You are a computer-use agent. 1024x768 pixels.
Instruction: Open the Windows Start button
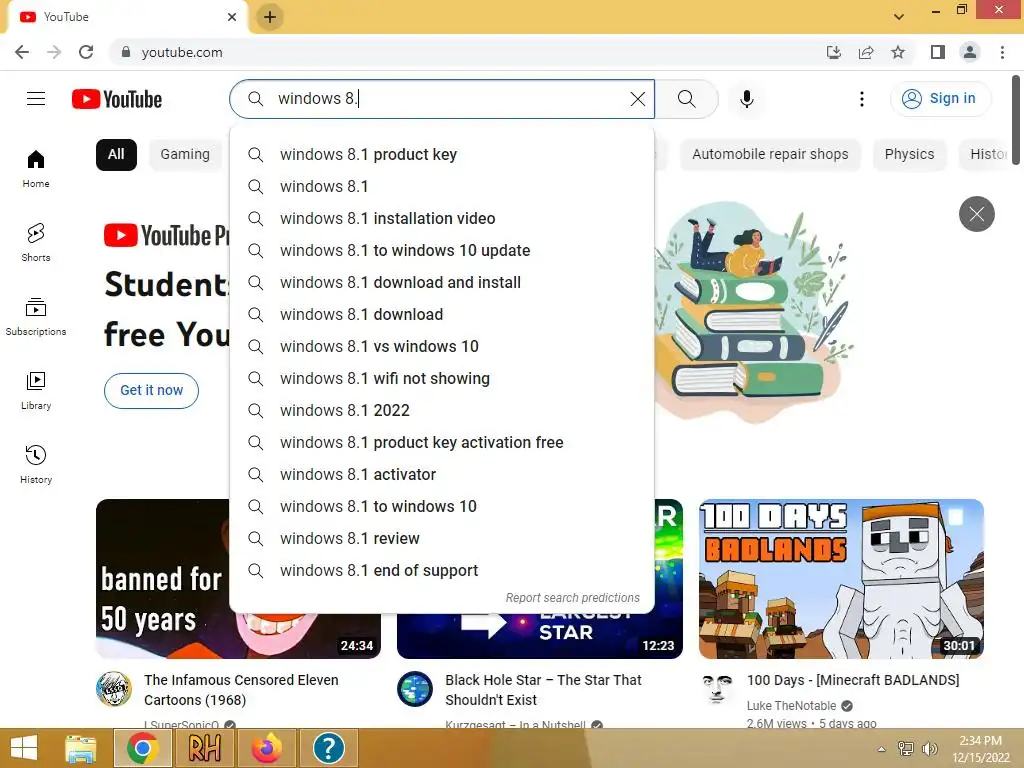coord(24,748)
